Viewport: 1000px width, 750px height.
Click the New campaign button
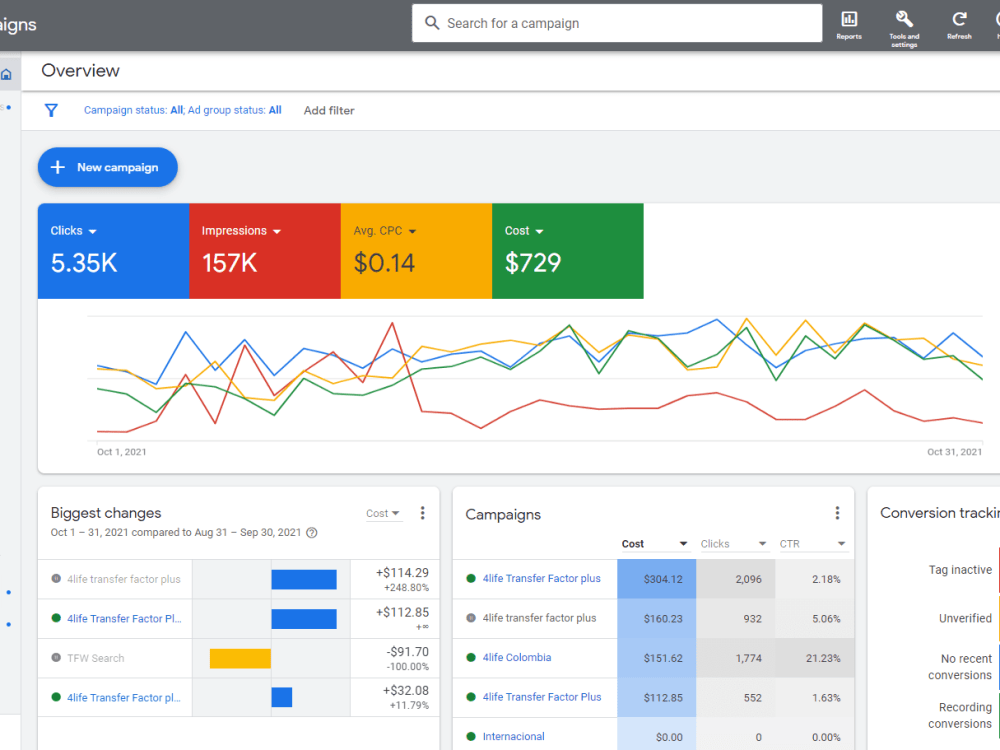pos(108,167)
